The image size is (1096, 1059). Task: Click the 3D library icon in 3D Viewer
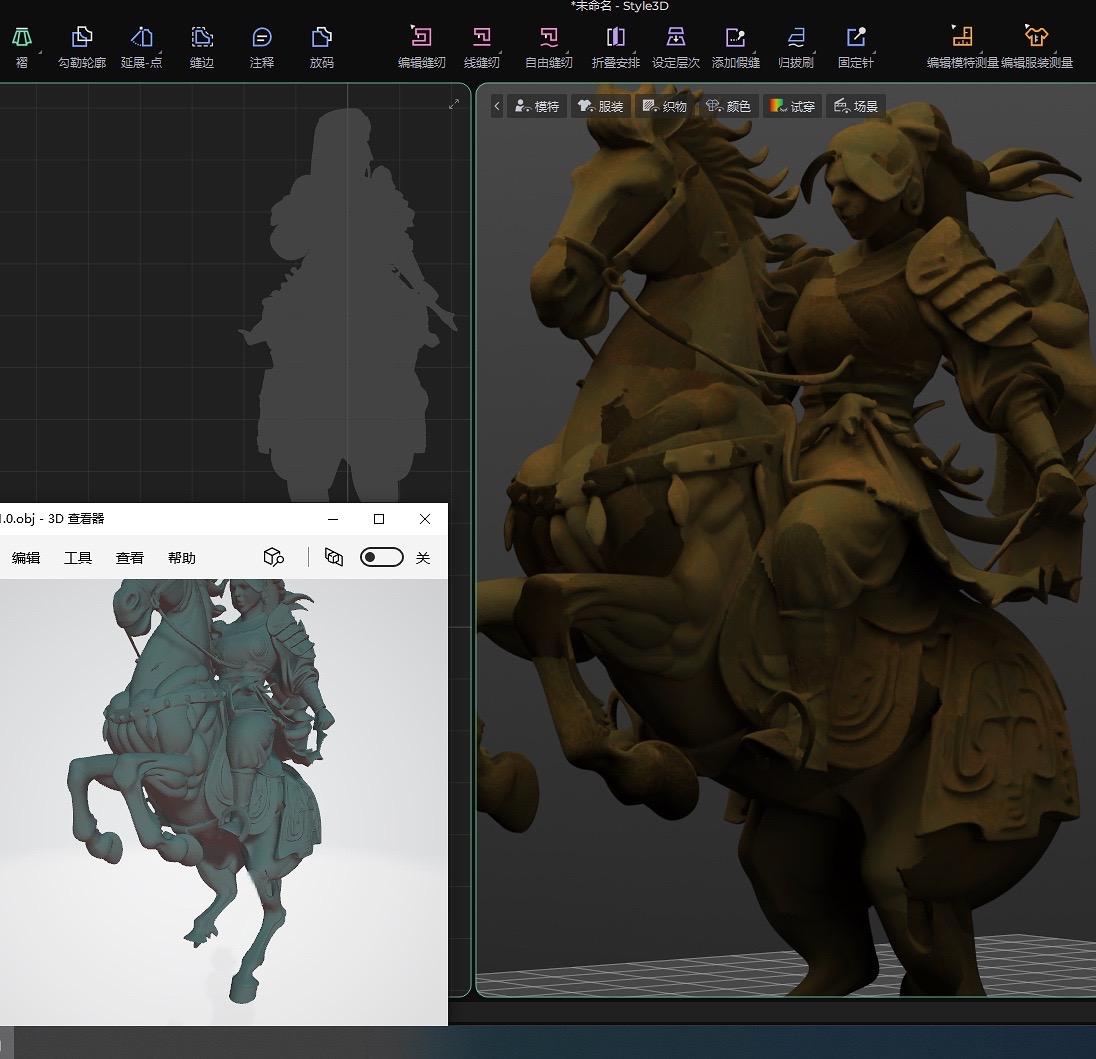[x=274, y=557]
